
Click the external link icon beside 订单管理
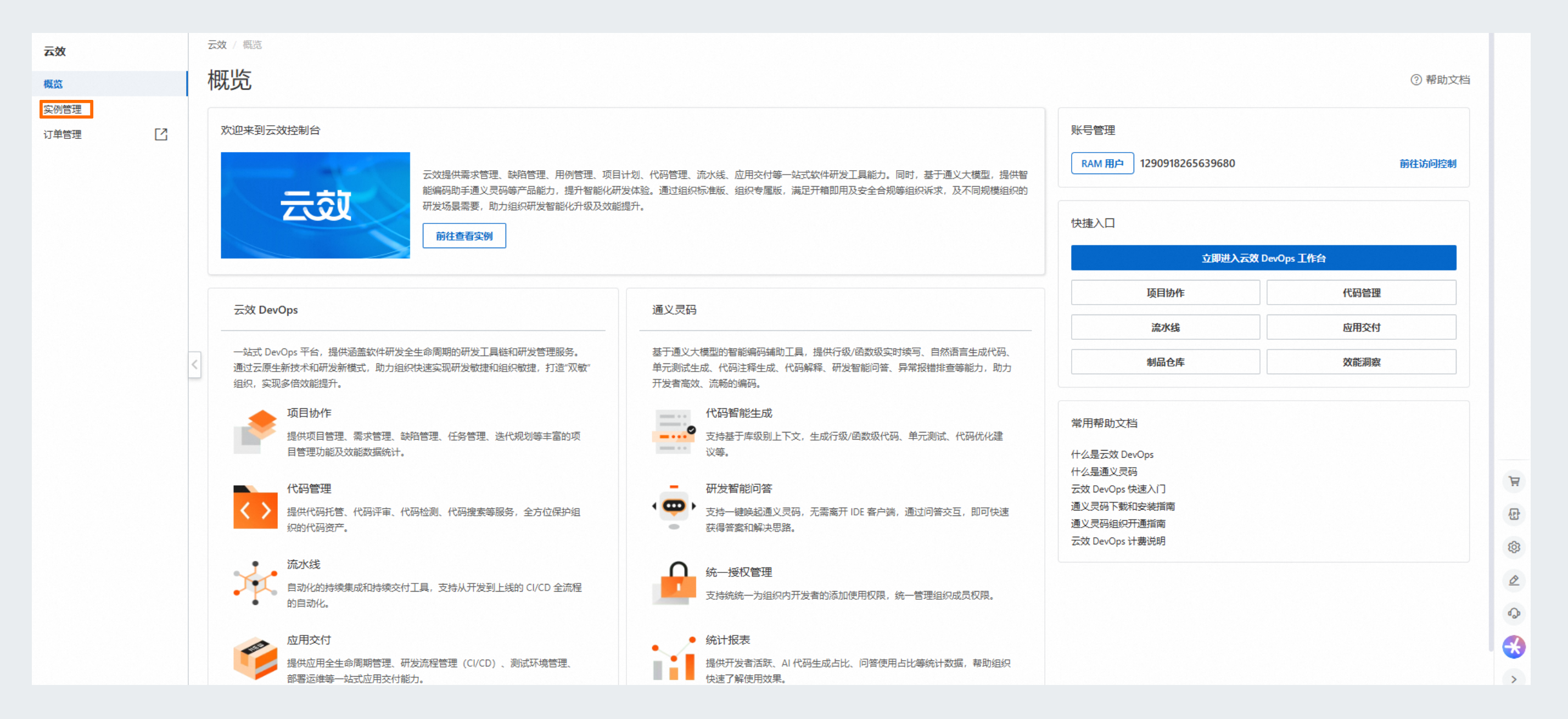coord(161,134)
